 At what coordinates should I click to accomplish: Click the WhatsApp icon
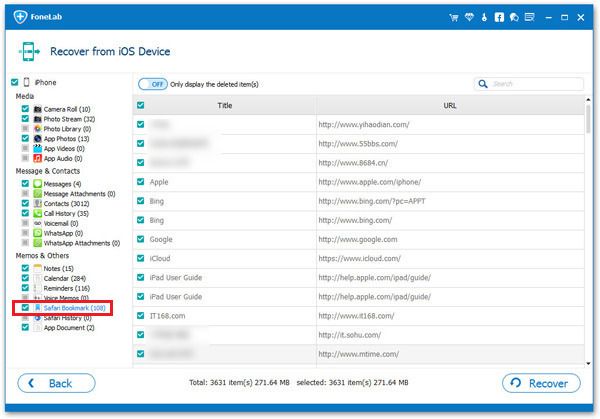pyautogui.click(x=38, y=233)
